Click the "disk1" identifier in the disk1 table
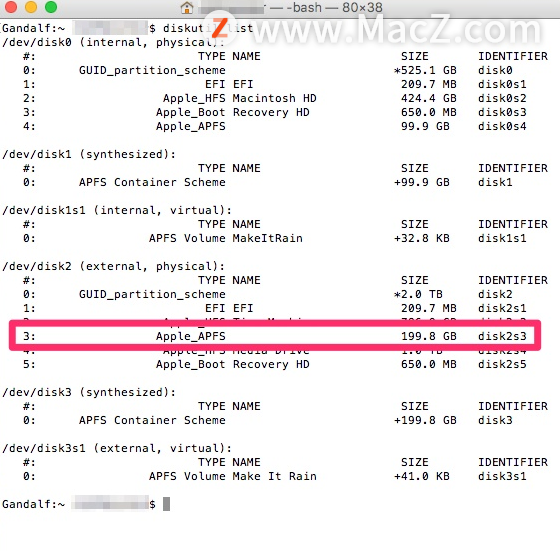This screenshot has width=560, height=551. pos(495,182)
